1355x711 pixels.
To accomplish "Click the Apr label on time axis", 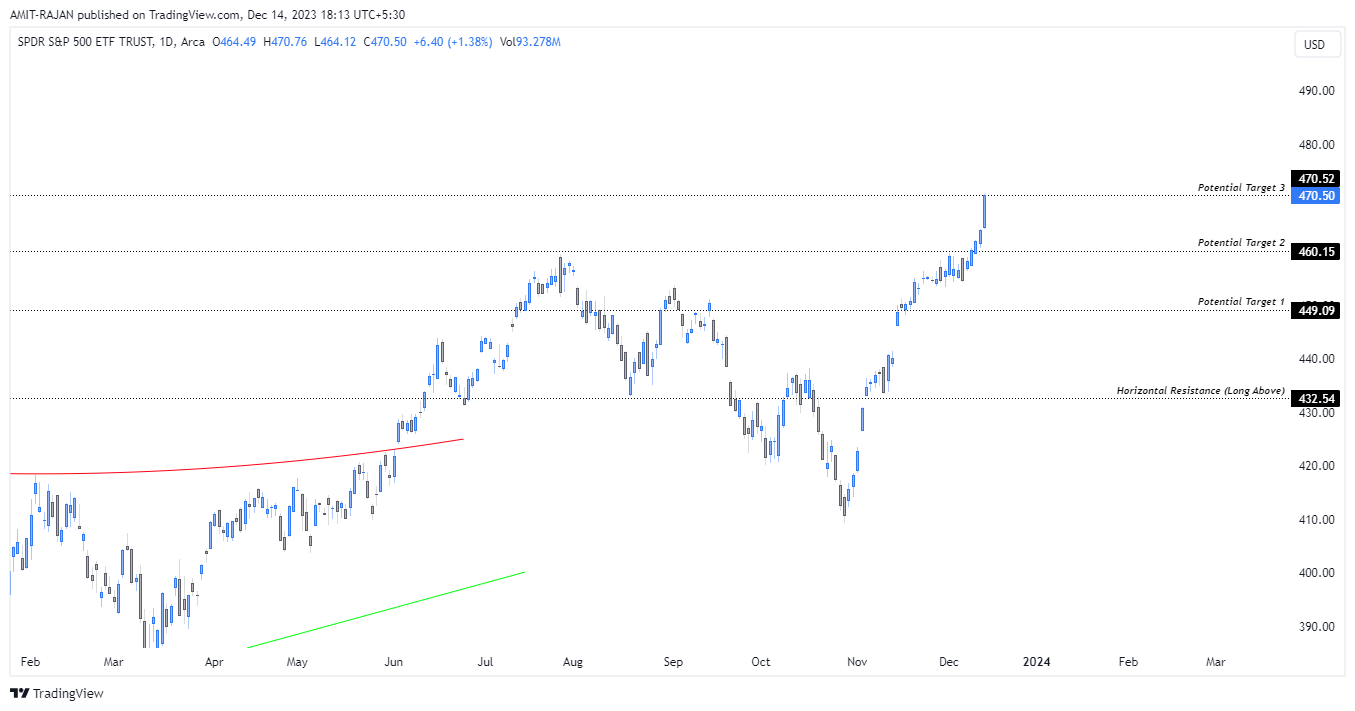I will pos(213,662).
